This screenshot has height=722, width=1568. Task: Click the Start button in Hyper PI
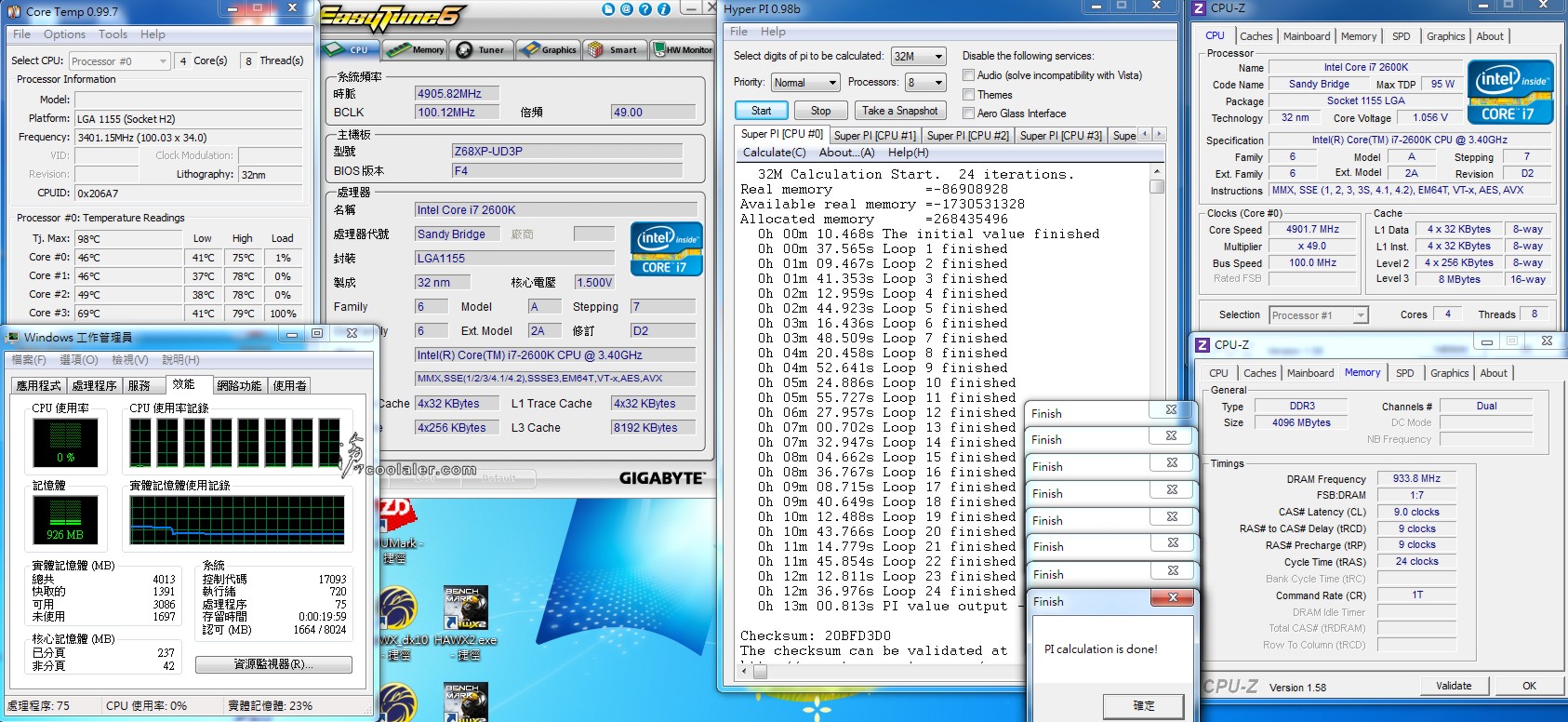coord(762,111)
